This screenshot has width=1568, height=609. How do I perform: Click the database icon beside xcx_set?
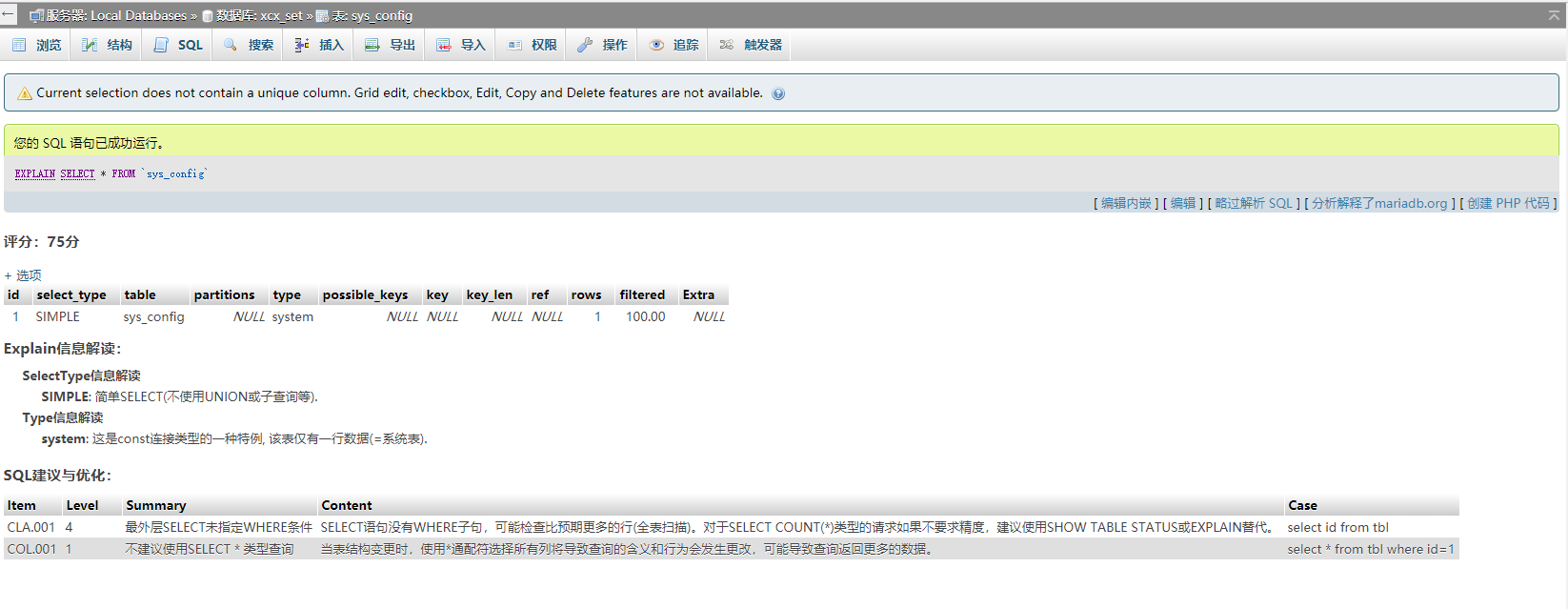click(x=207, y=16)
